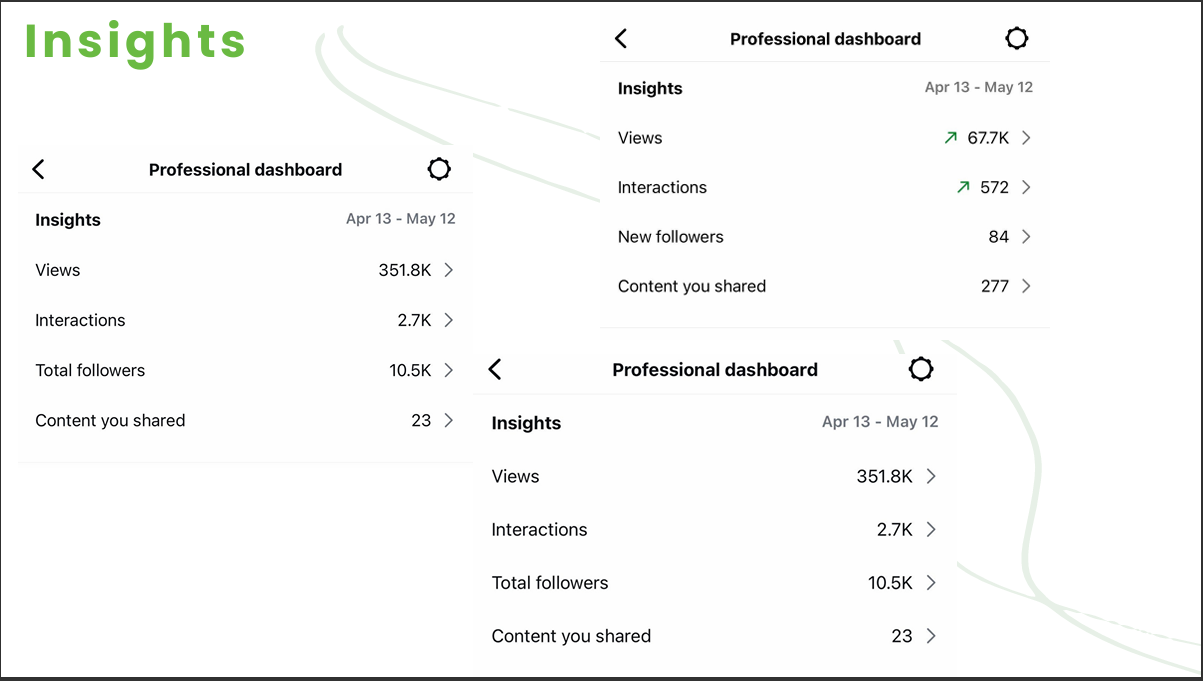Select Content you shared row showing 277

point(692,286)
